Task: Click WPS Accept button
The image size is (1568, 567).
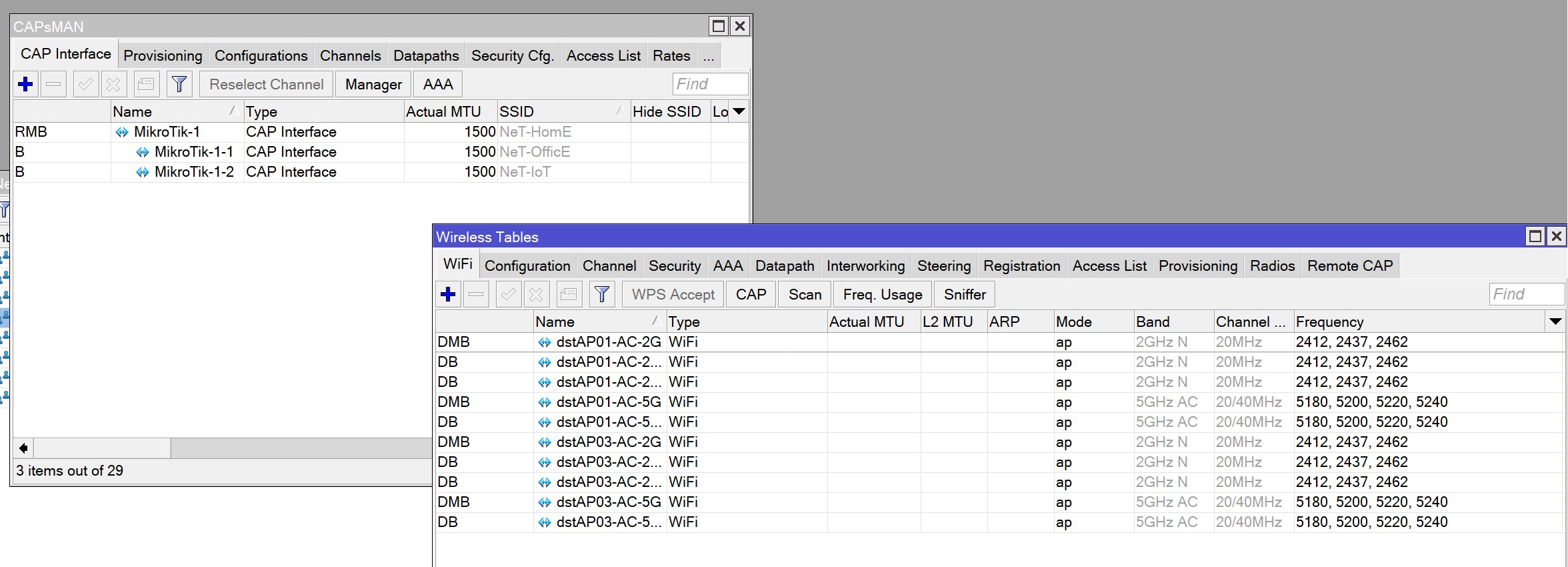Action: pos(673,294)
